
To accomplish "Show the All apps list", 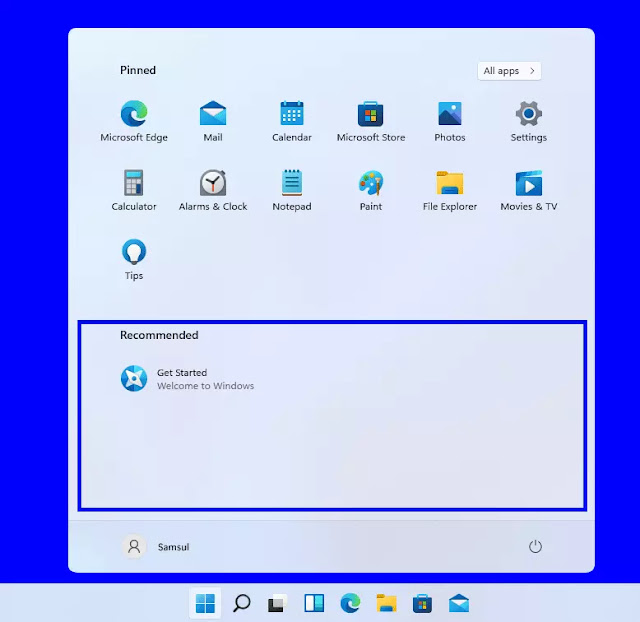I will coord(509,71).
